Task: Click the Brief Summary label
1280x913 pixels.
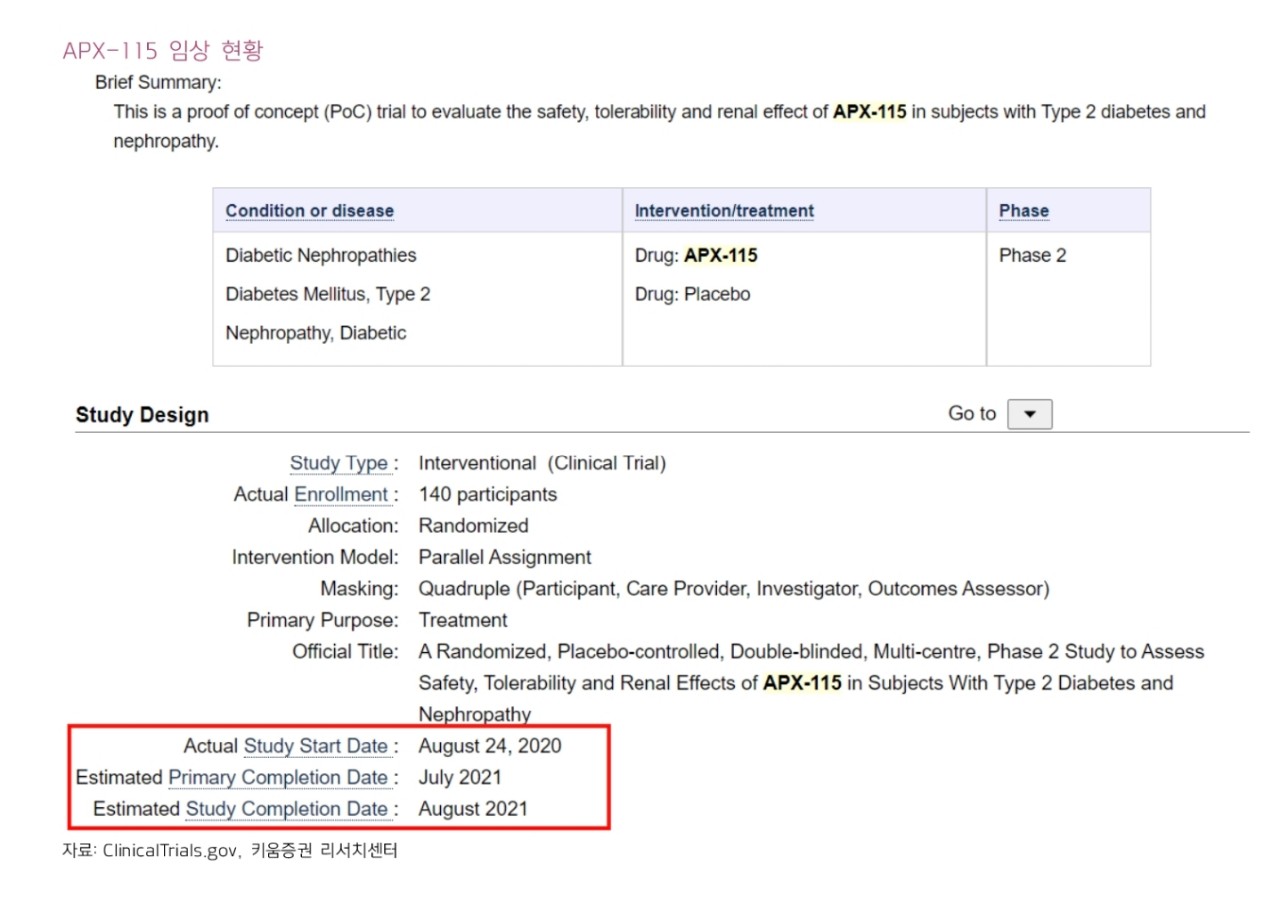Action: point(158,83)
